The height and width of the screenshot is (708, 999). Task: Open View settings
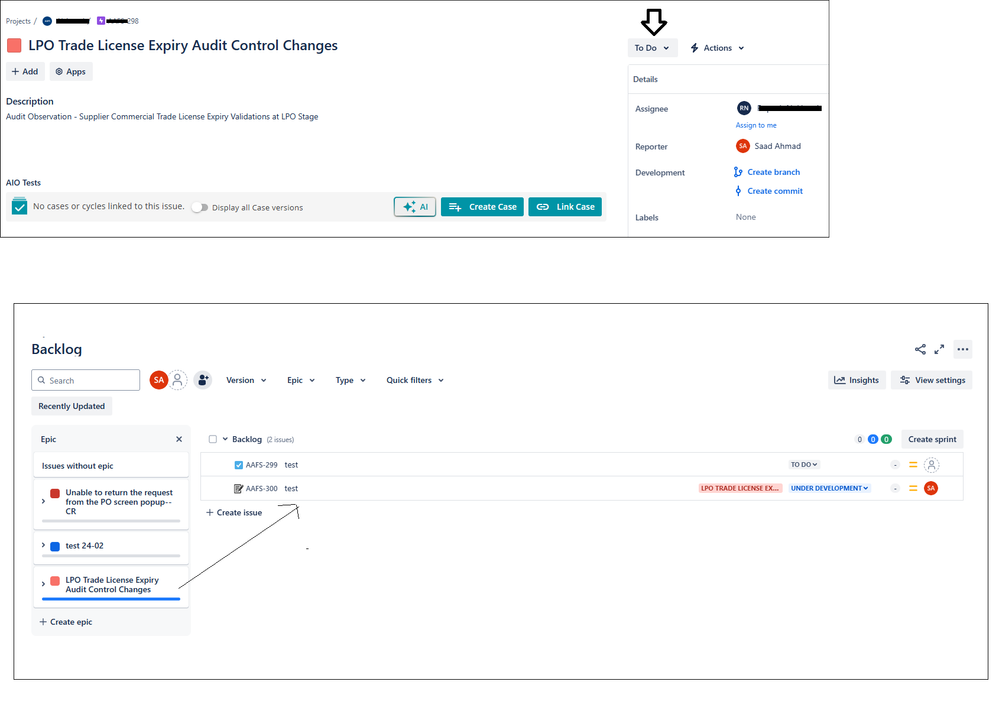(931, 380)
